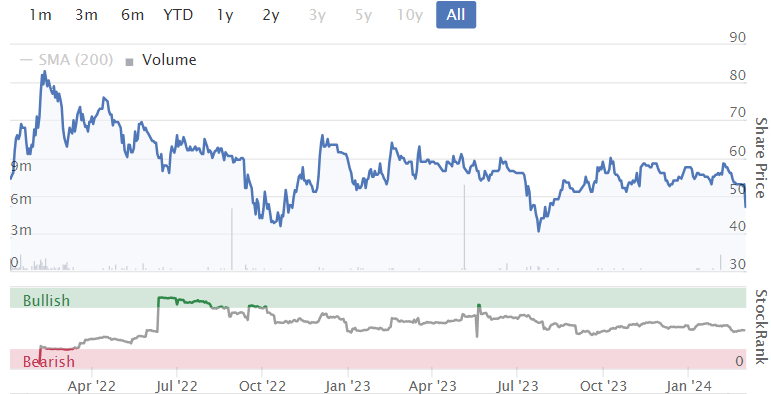This screenshot has height=394, width=771.
Task: Click the tall volume spike near May 2023
Action: coord(464,227)
